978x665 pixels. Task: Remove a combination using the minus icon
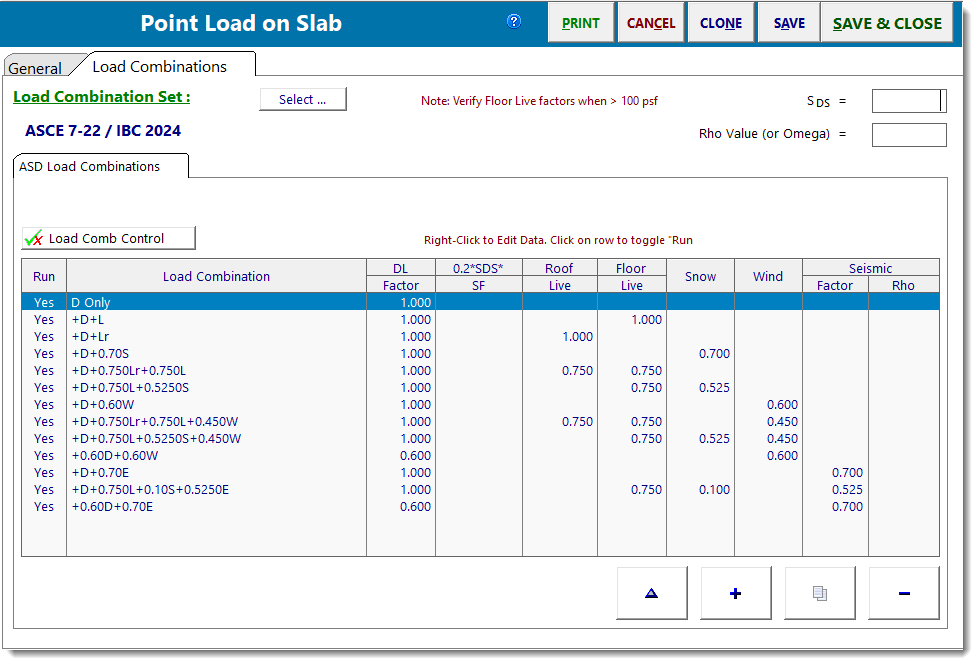pos(903,592)
